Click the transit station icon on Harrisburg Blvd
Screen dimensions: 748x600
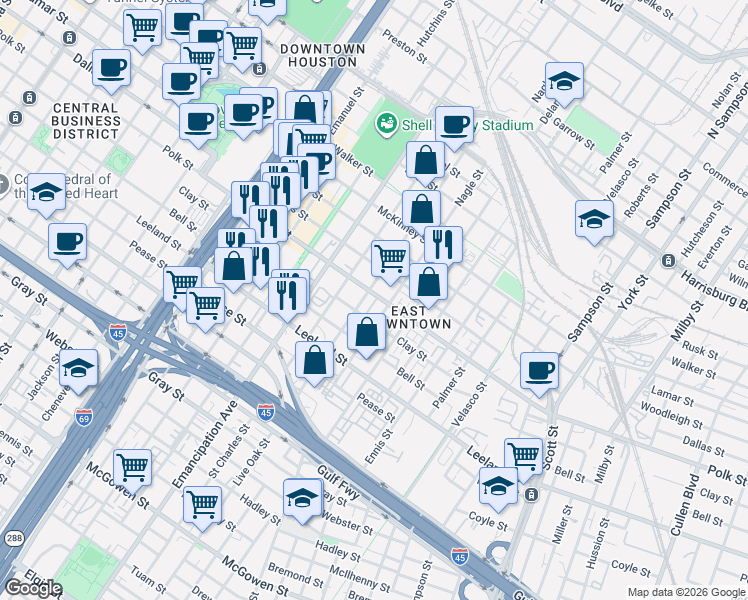point(668,261)
